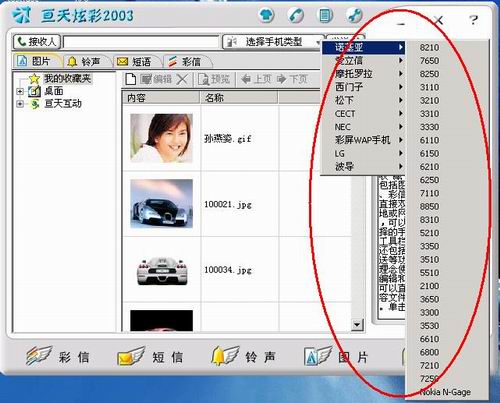Viewport: 500px width, 403px height.
Task: Choose Nokia model 3650
Action: [x=447, y=299]
